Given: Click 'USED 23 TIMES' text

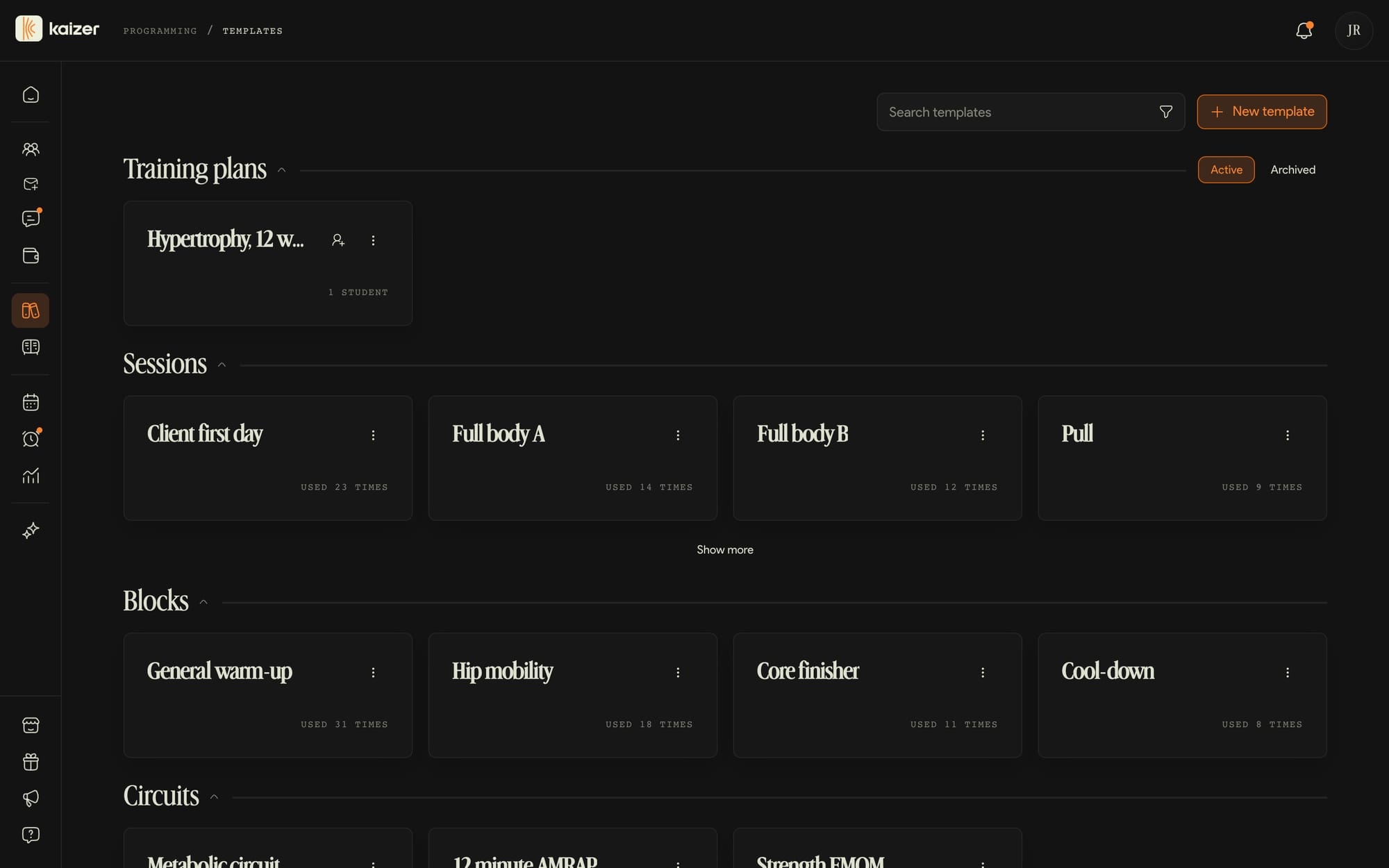Looking at the screenshot, I should pos(344,487).
